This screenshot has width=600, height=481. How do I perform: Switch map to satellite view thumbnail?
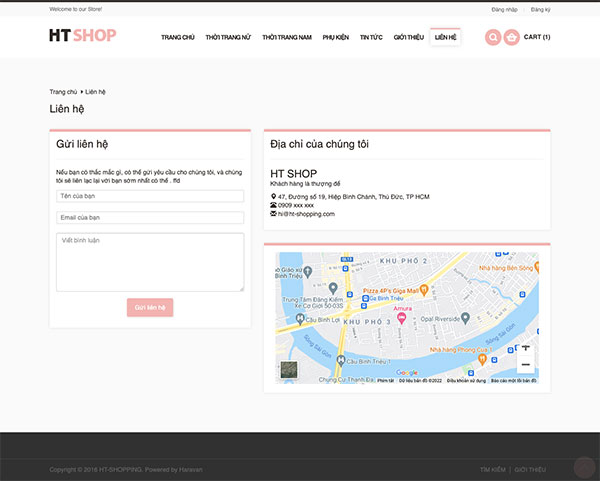click(289, 370)
